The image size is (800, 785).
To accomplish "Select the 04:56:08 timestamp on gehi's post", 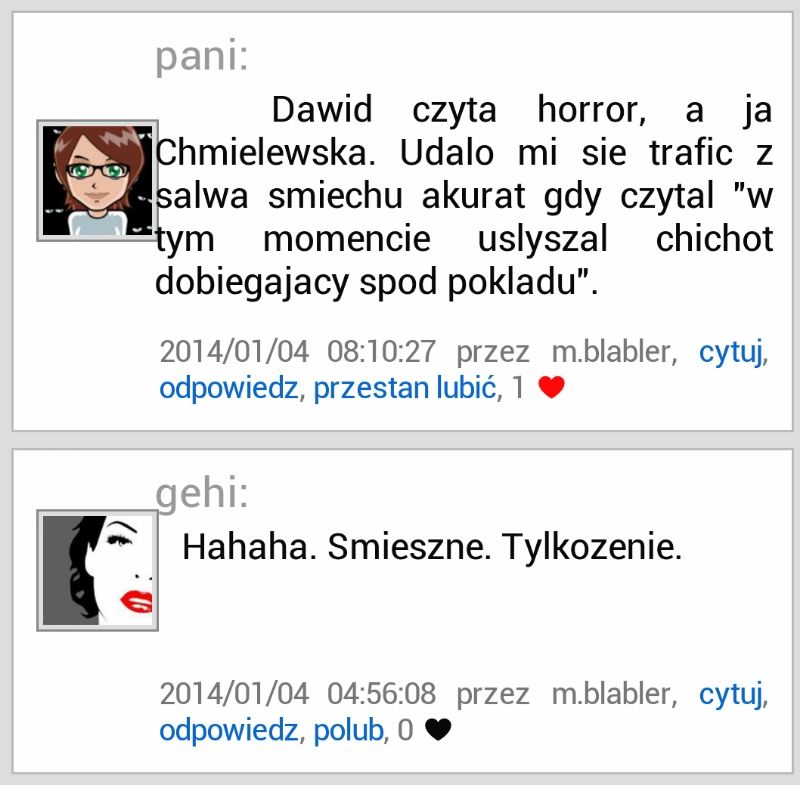I will click(381, 694).
